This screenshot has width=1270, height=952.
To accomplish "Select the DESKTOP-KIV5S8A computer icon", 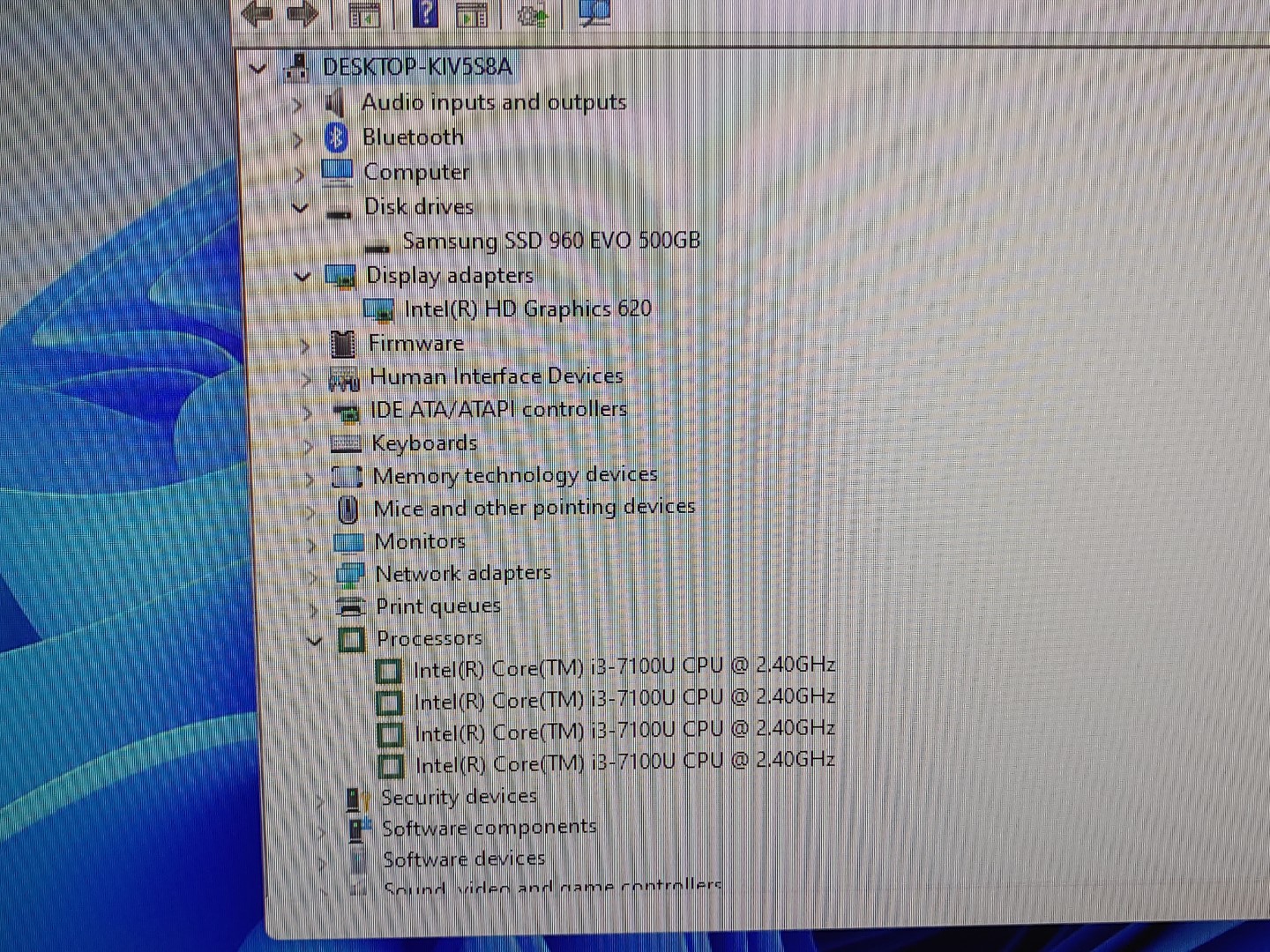I will click(x=297, y=68).
